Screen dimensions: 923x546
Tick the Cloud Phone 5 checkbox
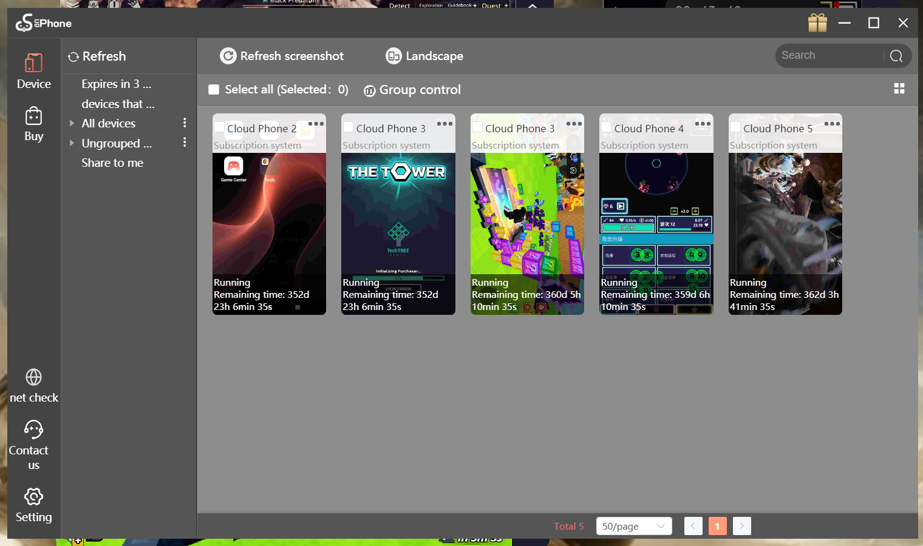[x=735, y=128]
